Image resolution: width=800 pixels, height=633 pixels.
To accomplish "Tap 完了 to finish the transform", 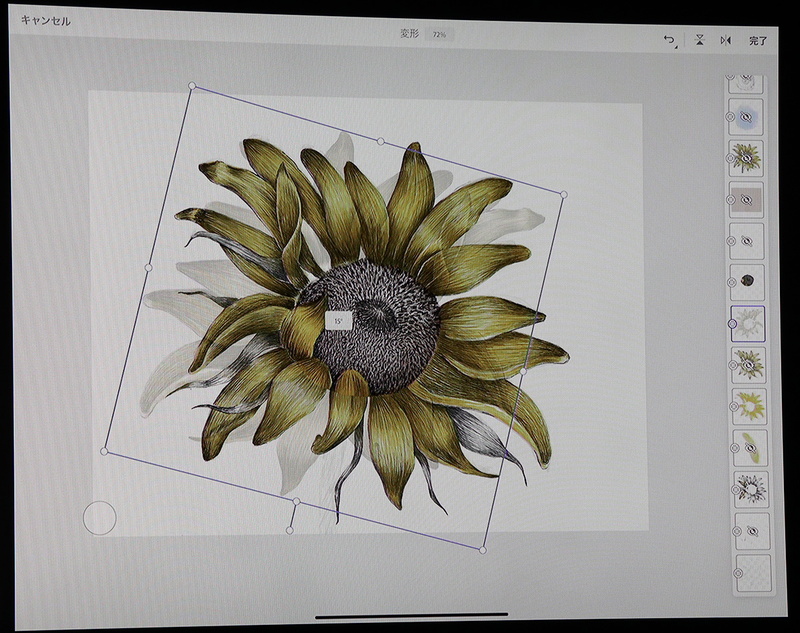I will click(x=758, y=41).
